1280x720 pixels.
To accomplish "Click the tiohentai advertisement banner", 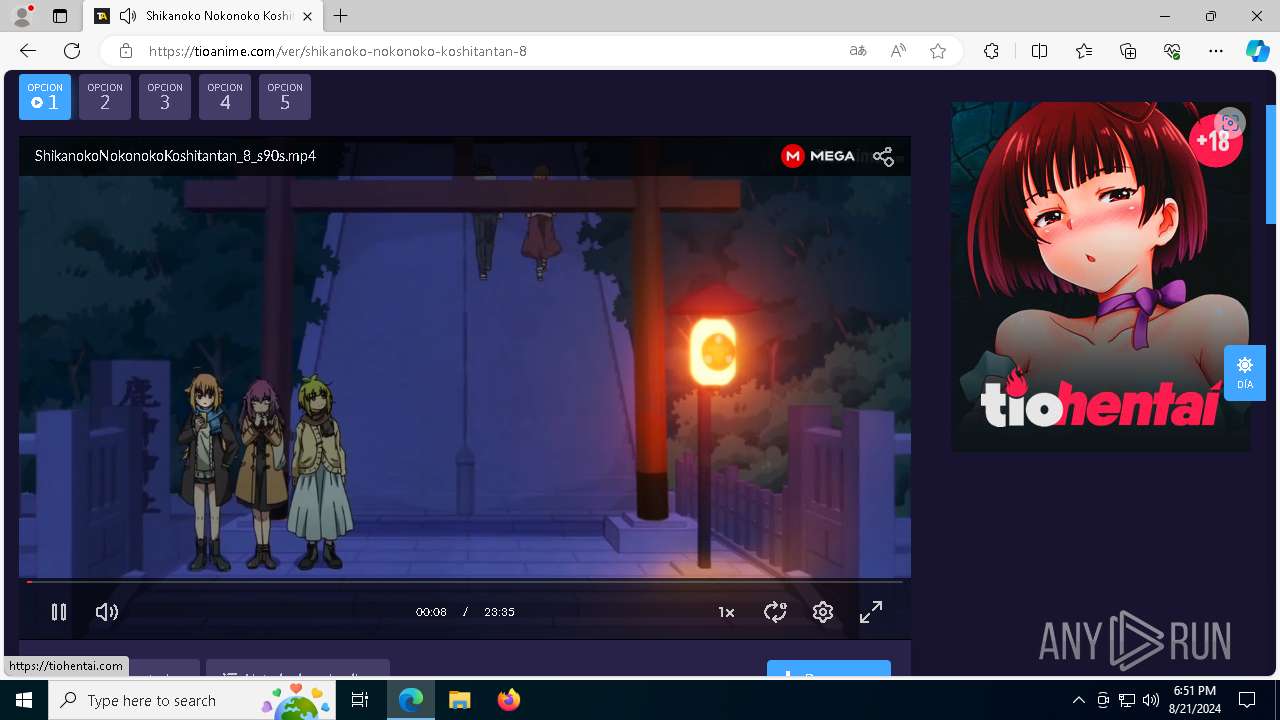I will 1101,277.
